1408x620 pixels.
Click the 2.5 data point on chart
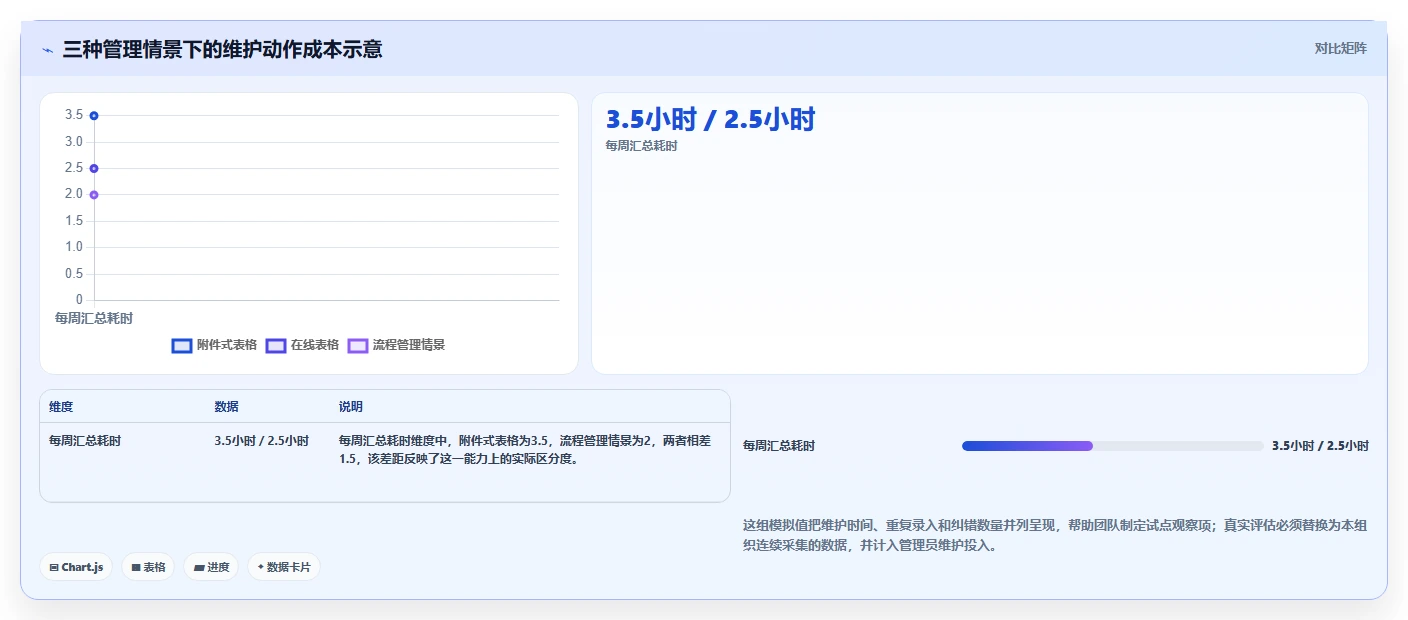(94, 168)
